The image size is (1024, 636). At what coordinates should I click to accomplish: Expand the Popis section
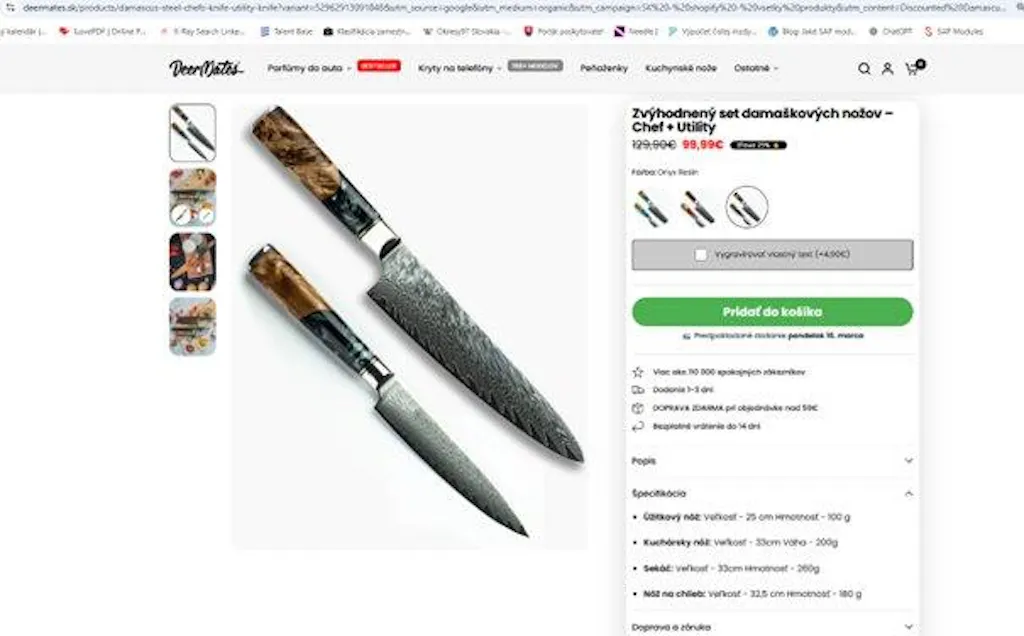(773, 461)
